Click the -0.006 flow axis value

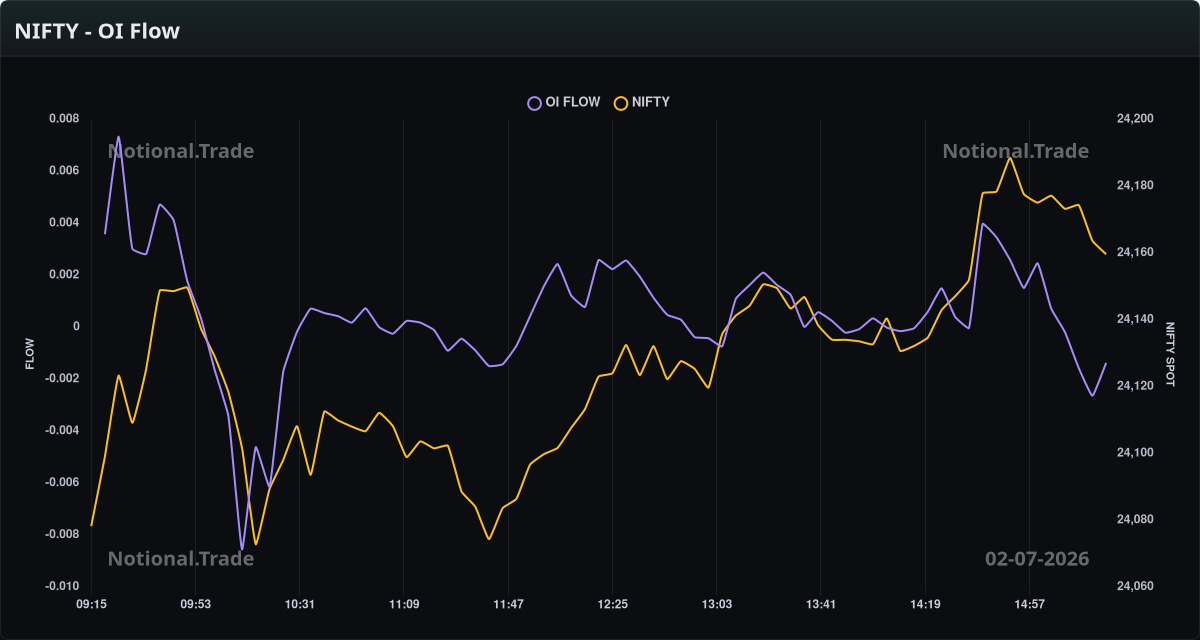pos(62,483)
